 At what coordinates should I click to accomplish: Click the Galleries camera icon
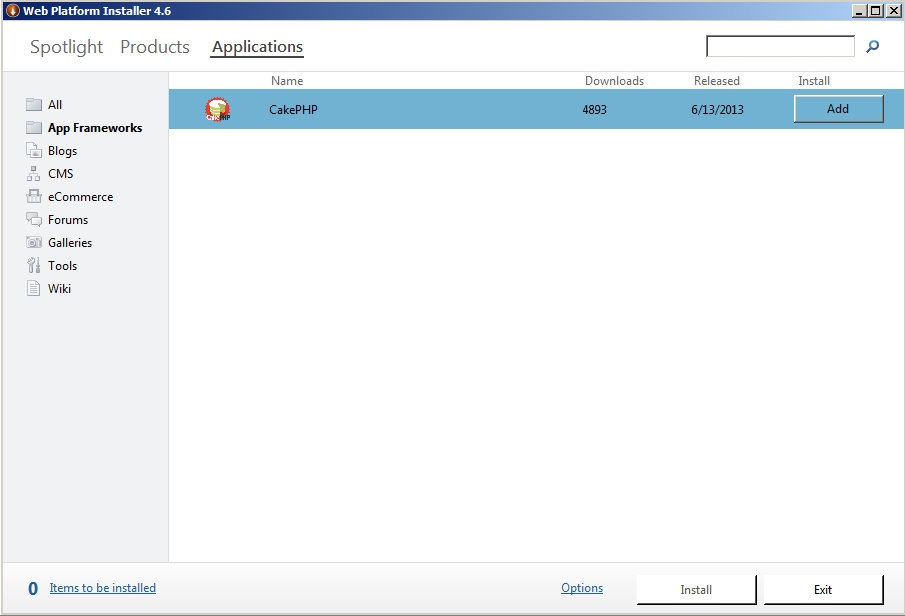click(34, 242)
